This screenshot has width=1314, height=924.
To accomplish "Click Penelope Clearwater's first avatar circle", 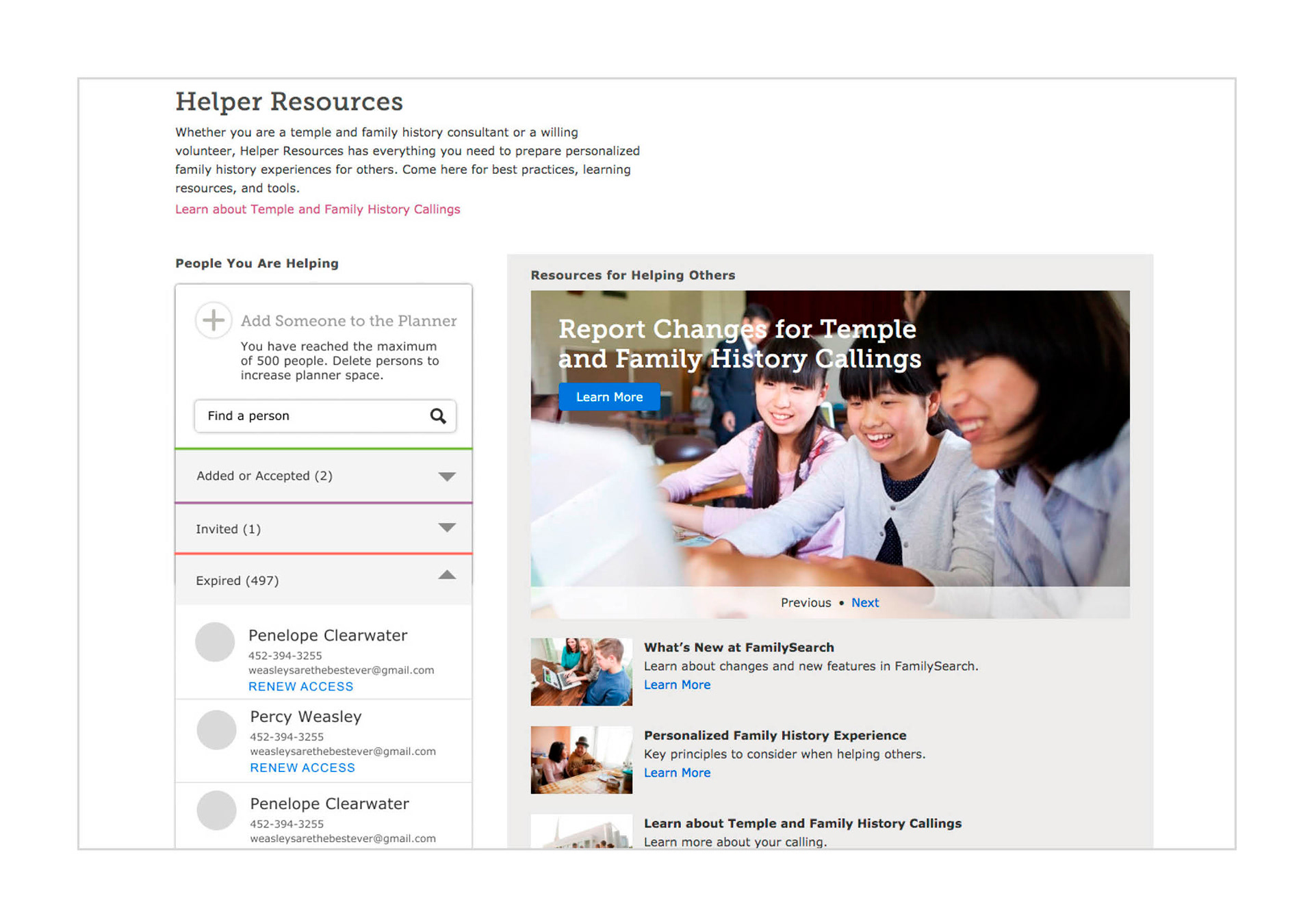I will 215,642.
